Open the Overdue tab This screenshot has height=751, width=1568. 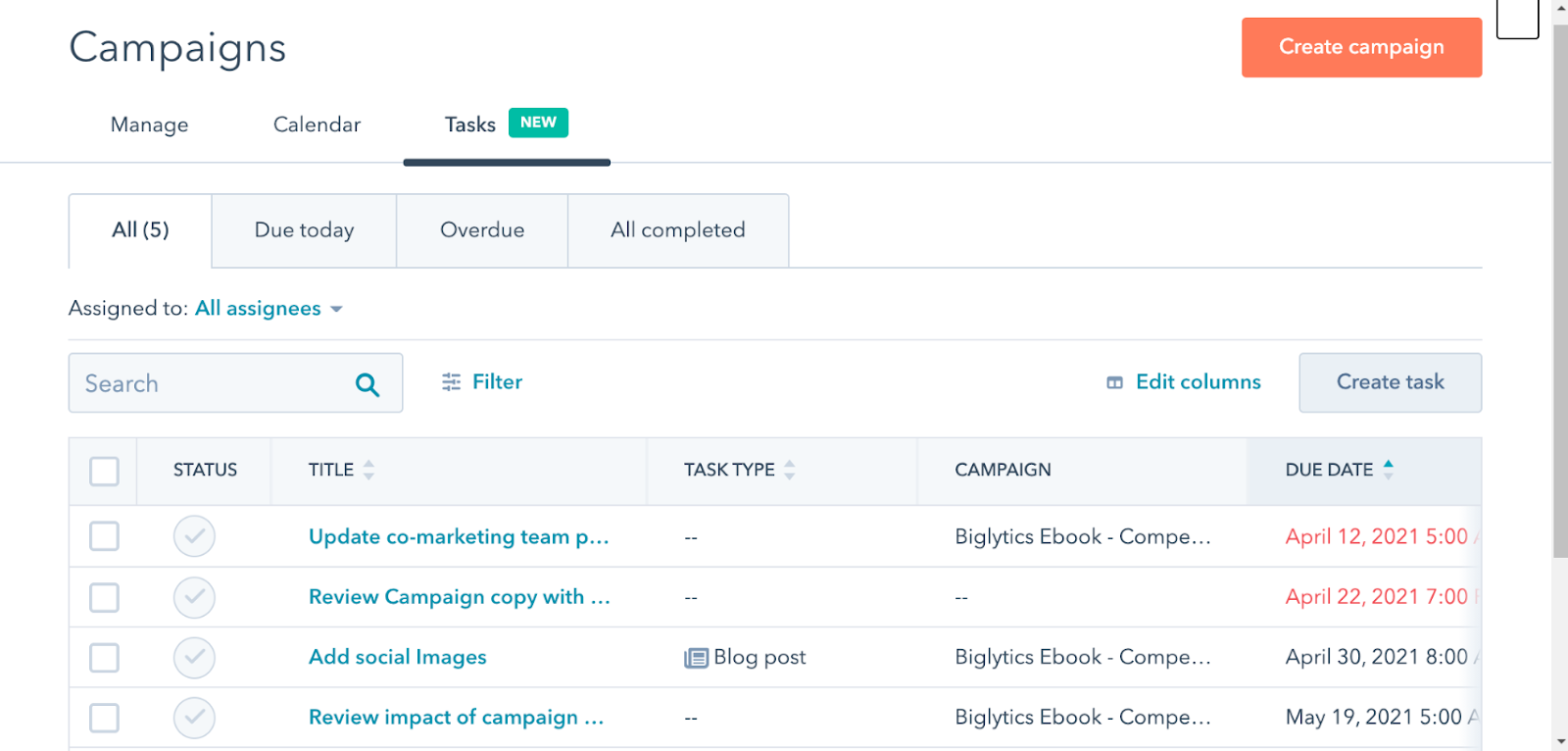coord(482,230)
